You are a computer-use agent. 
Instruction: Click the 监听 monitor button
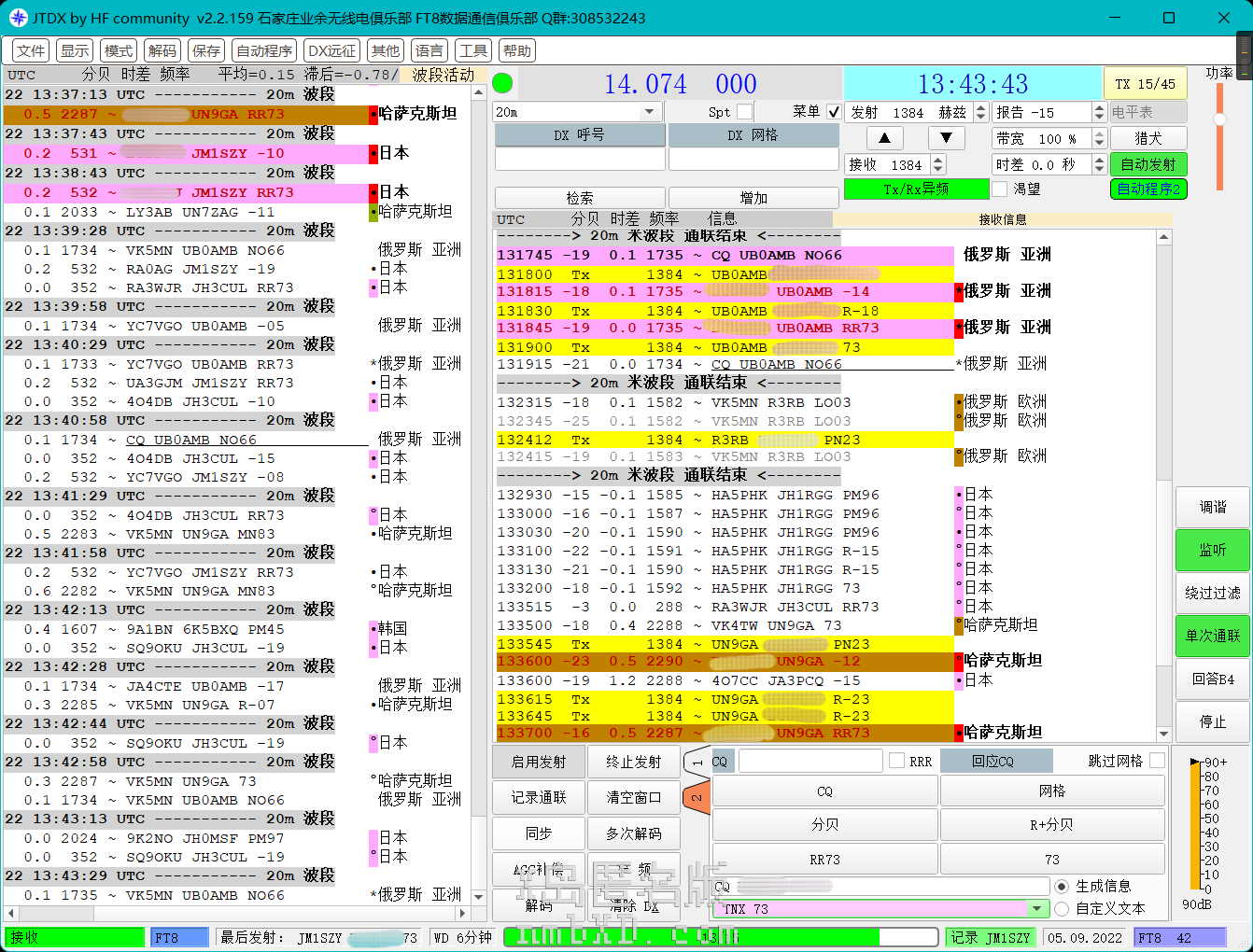point(1212,550)
